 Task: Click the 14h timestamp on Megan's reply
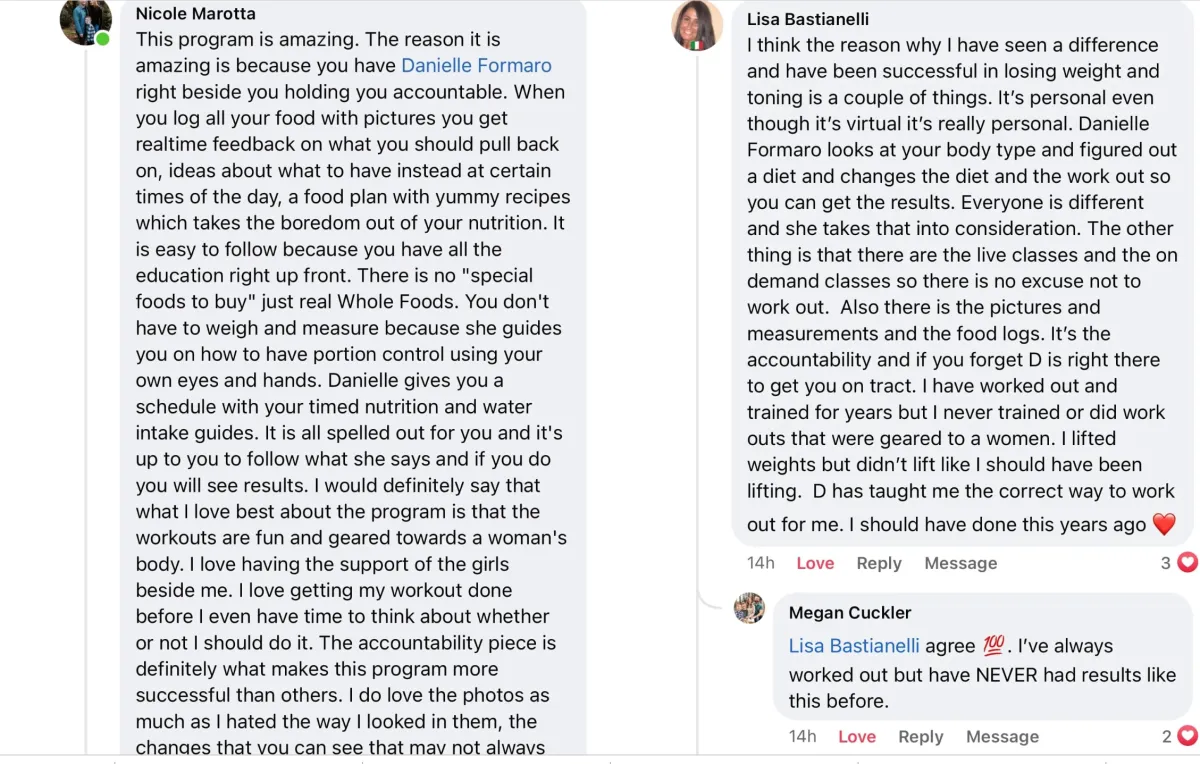[802, 737]
